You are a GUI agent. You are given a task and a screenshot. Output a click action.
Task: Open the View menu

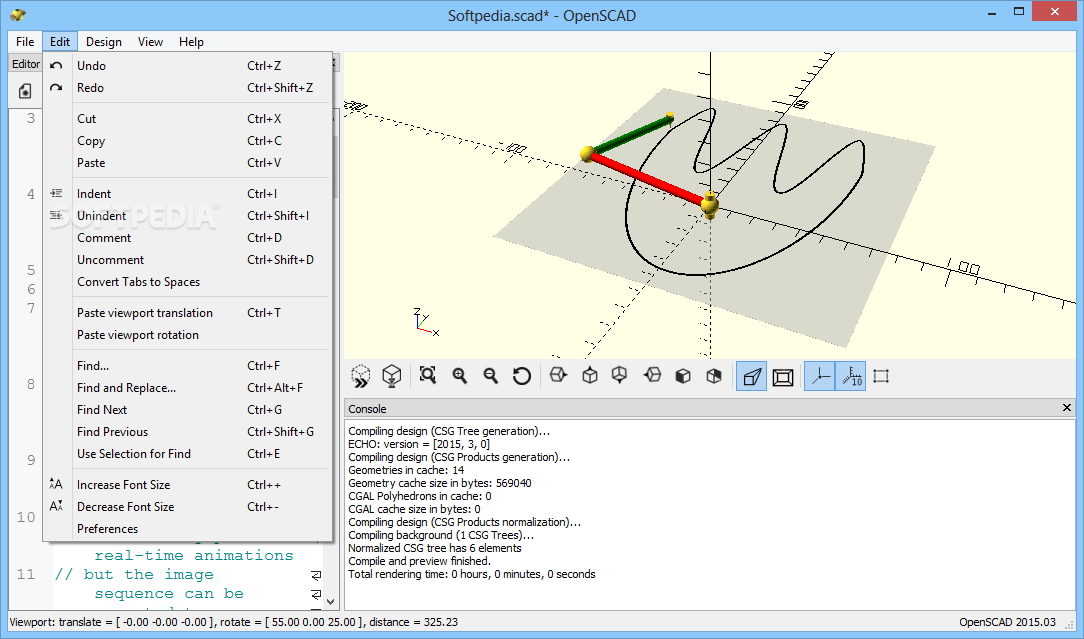[x=150, y=41]
